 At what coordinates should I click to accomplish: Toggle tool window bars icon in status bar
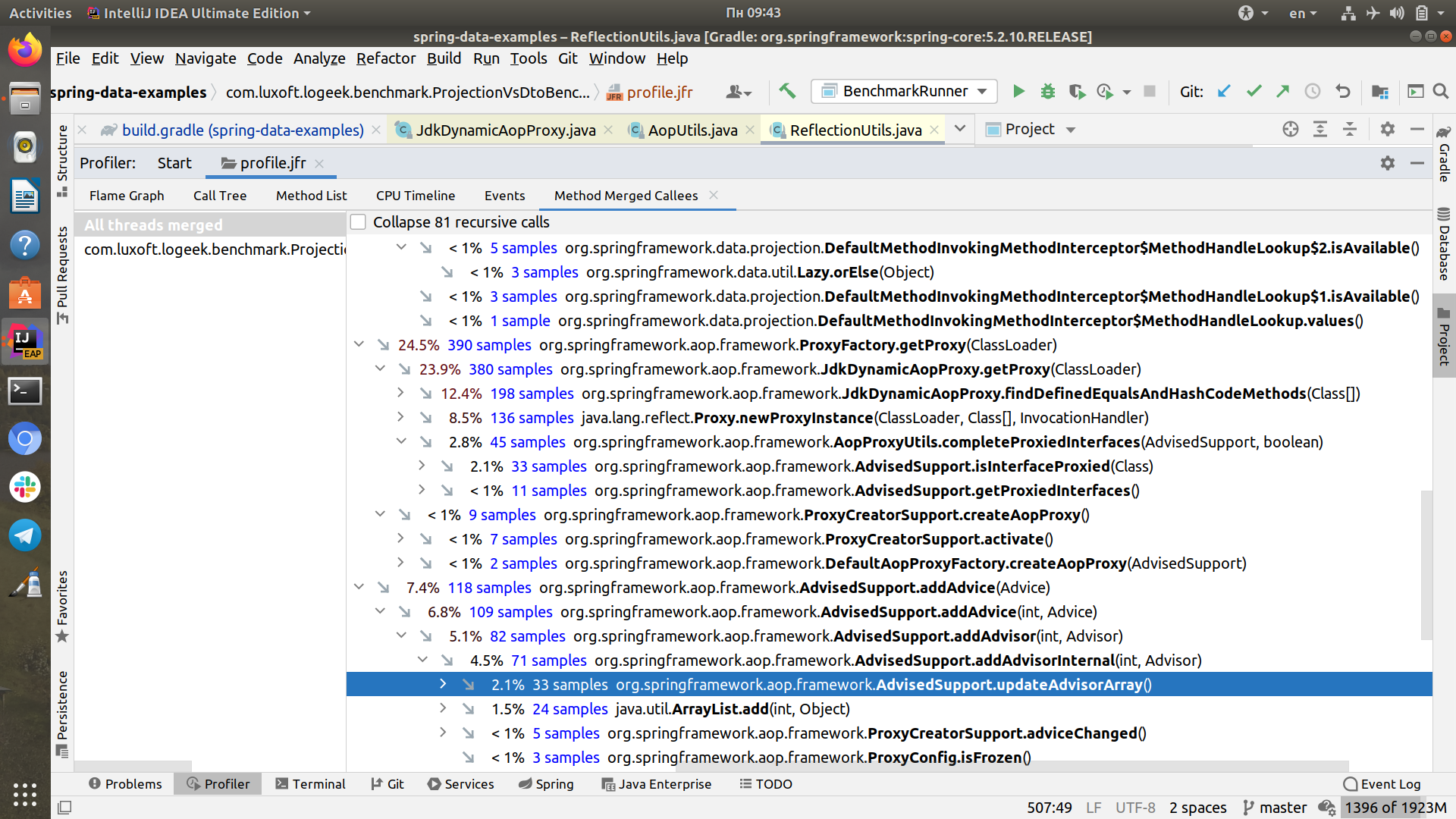pos(65,808)
